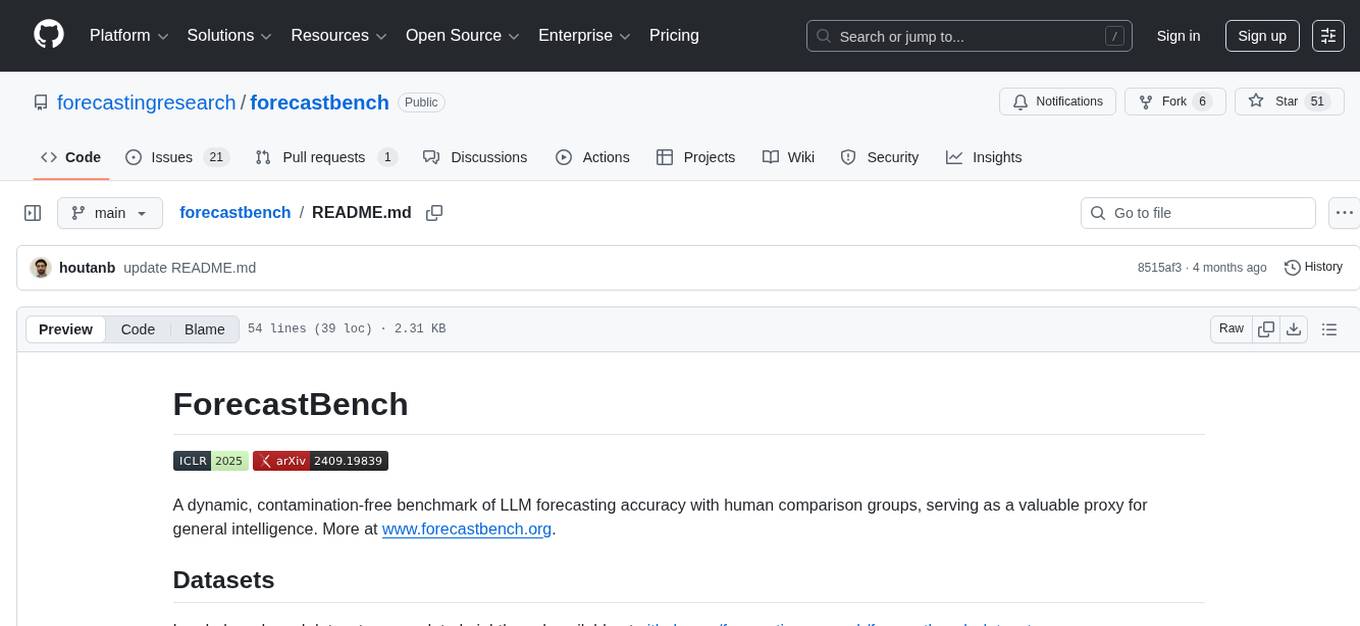Fork the forecastbench repository

[x=1175, y=101]
